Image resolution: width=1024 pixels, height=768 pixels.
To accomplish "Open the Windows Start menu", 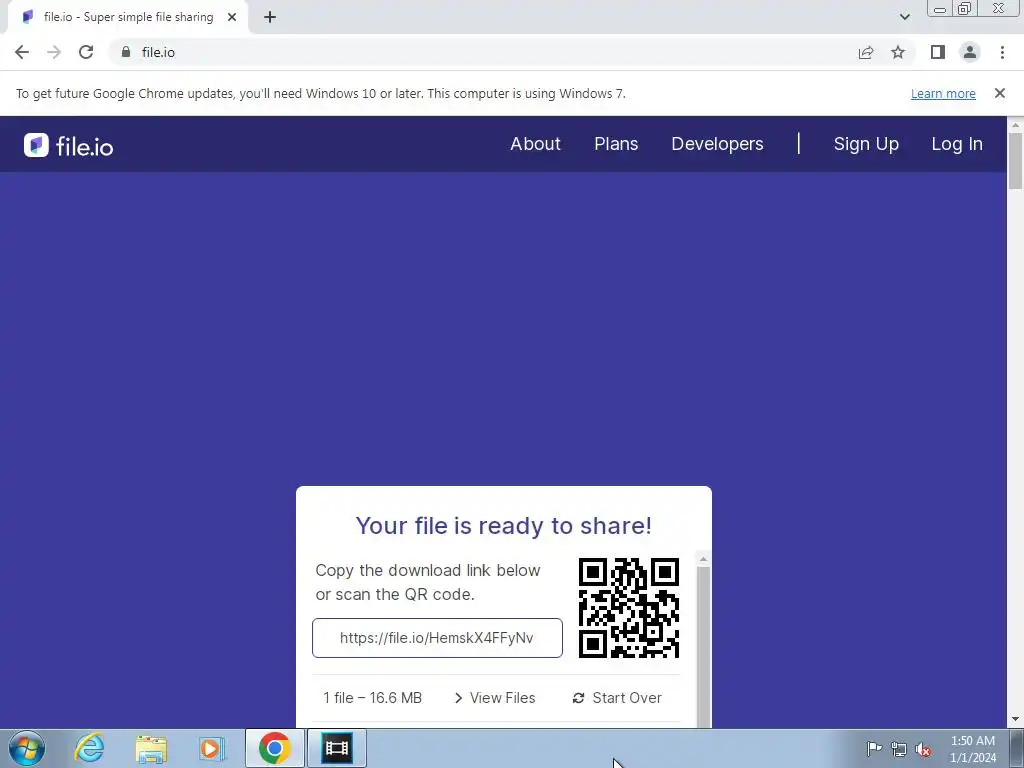I will [26, 748].
